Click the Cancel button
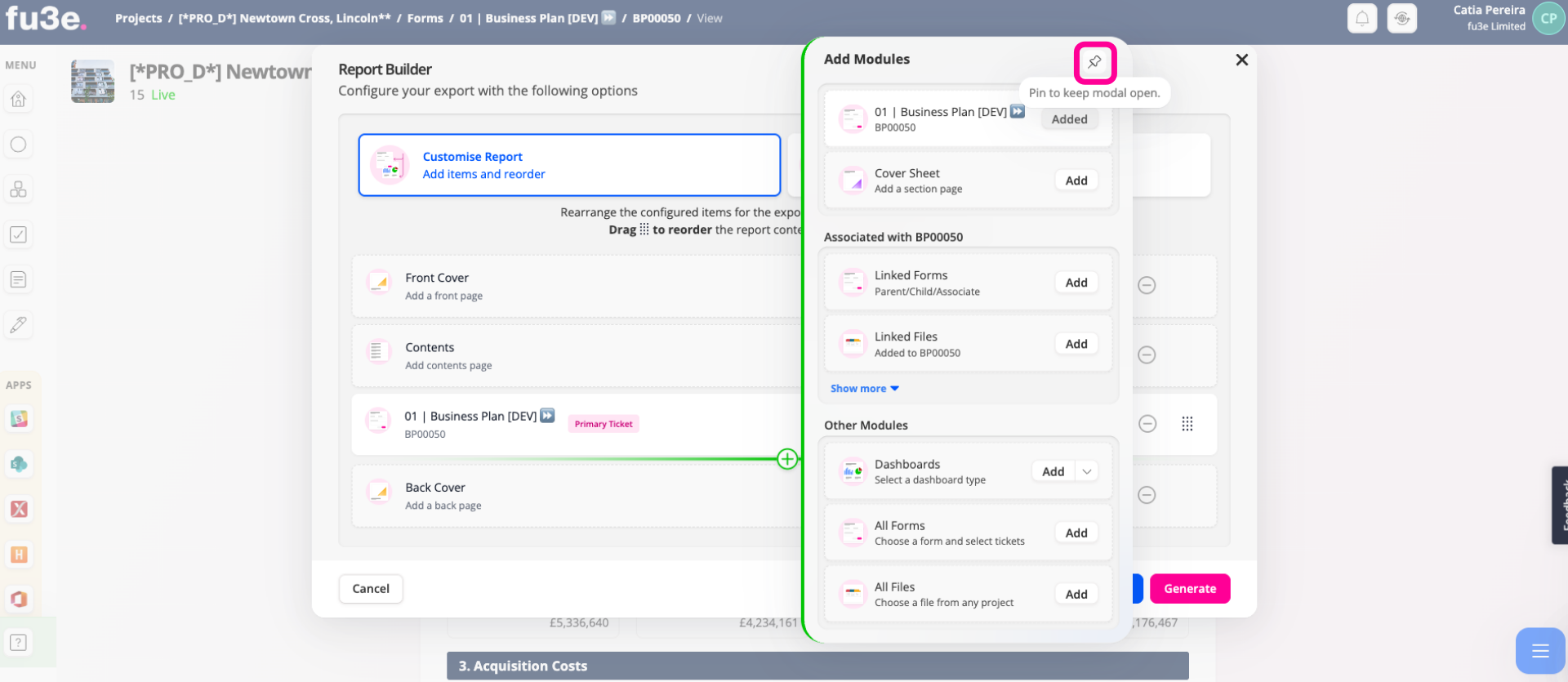The width and height of the screenshot is (1568, 682). click(x=371, y=589)
